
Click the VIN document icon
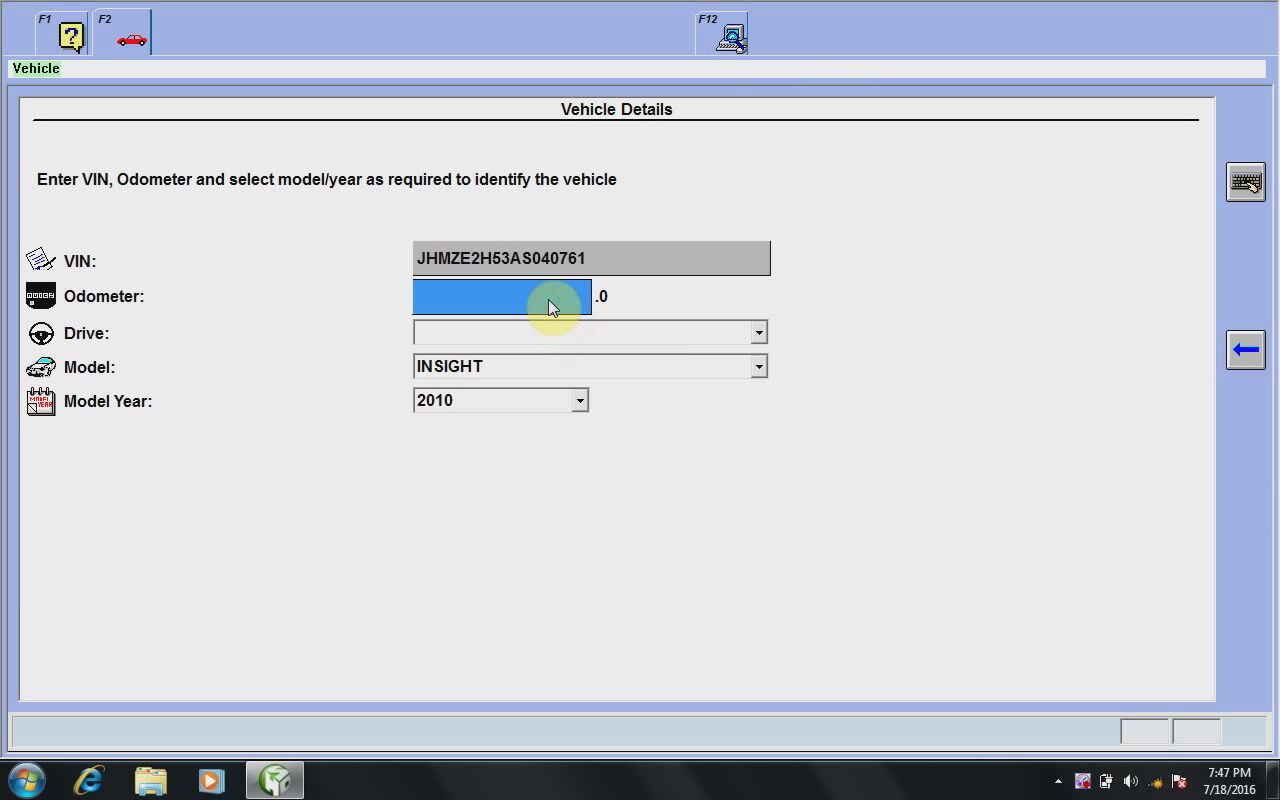tap(40, 260)
